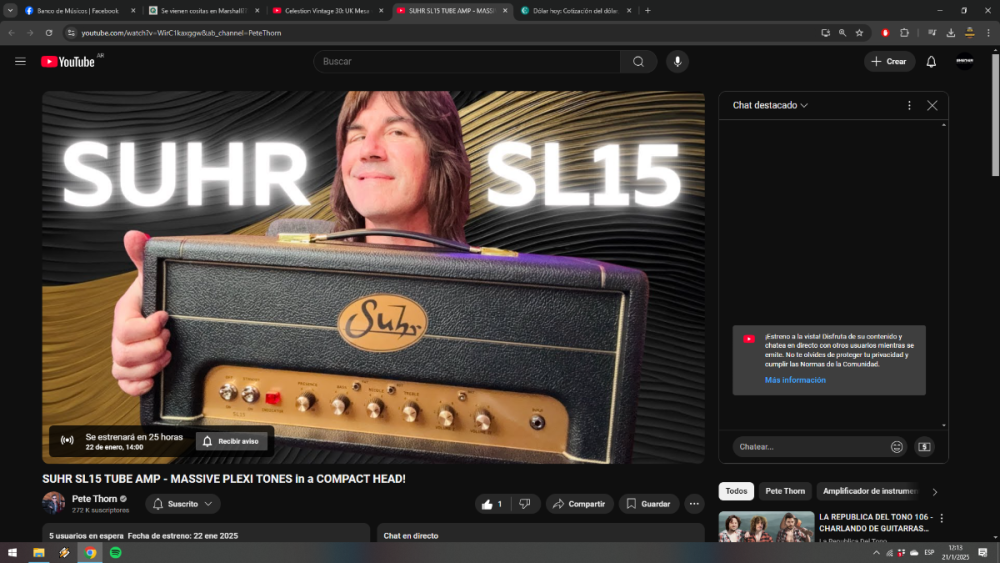This screenshot has width=1000, height=563.
Task: Open the Windows Start menu
Action: point(12,553)
